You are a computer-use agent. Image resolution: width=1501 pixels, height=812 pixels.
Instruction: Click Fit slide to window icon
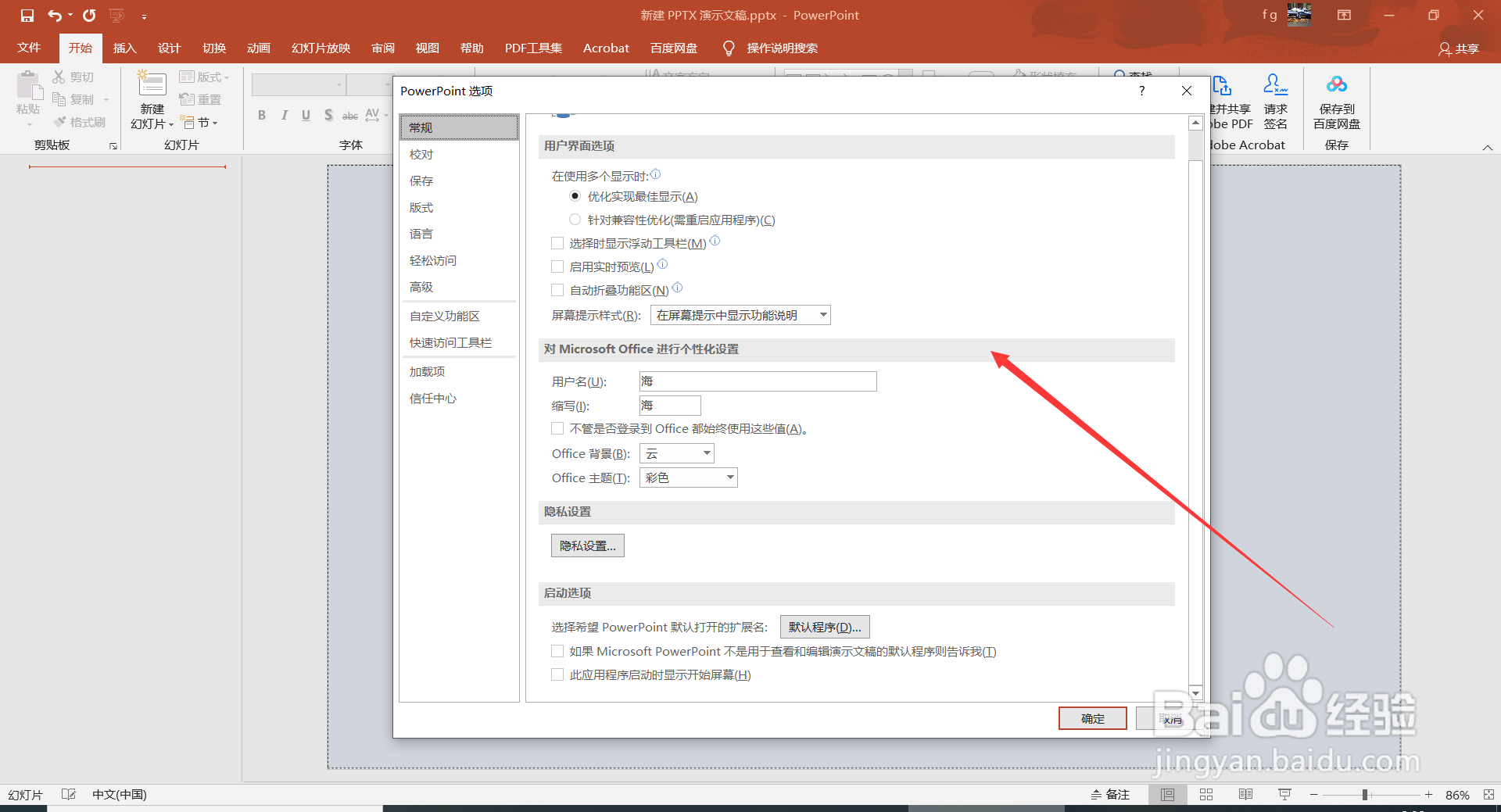[1488, 795]
